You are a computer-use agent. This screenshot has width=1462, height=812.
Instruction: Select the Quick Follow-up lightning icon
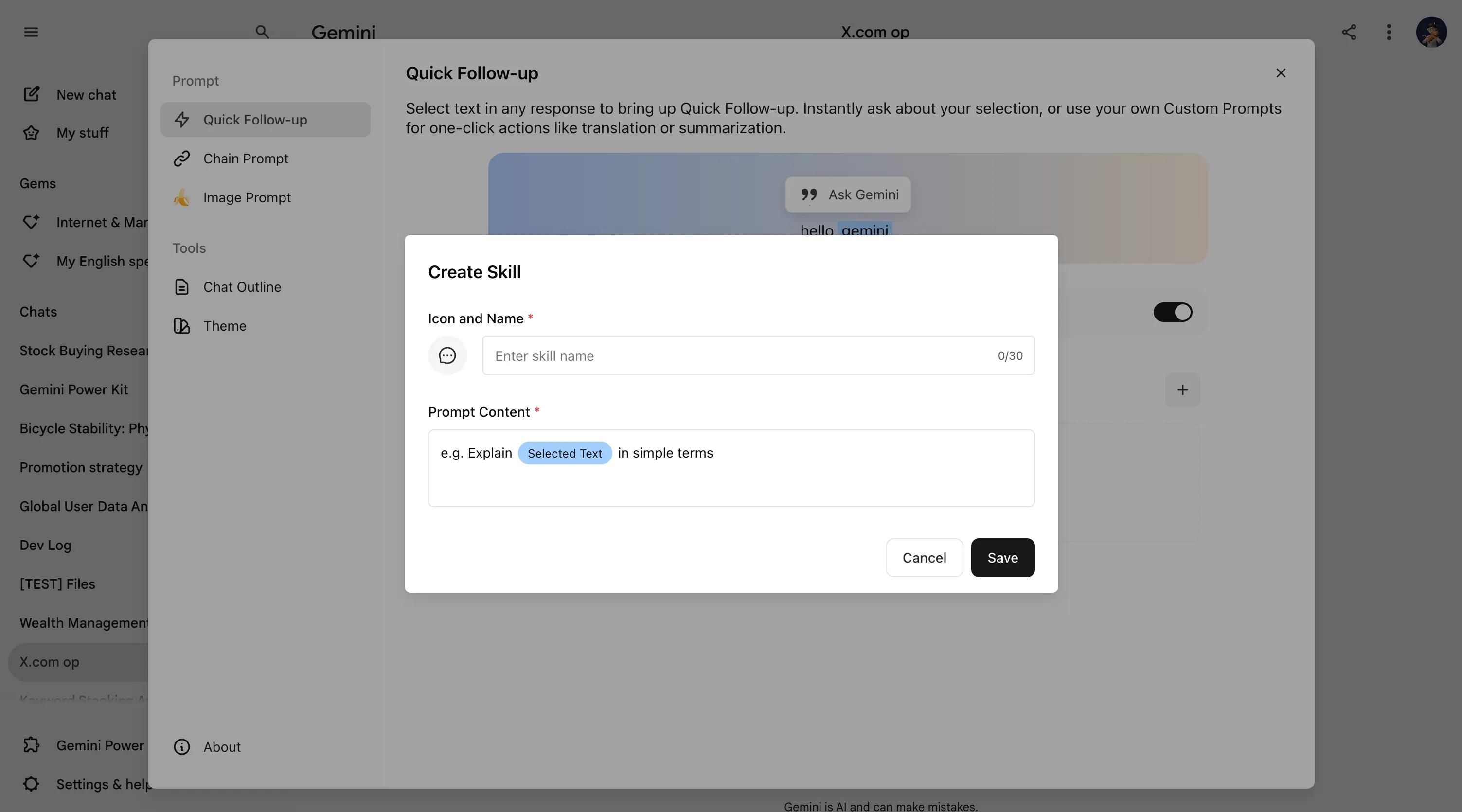point(181,120)
